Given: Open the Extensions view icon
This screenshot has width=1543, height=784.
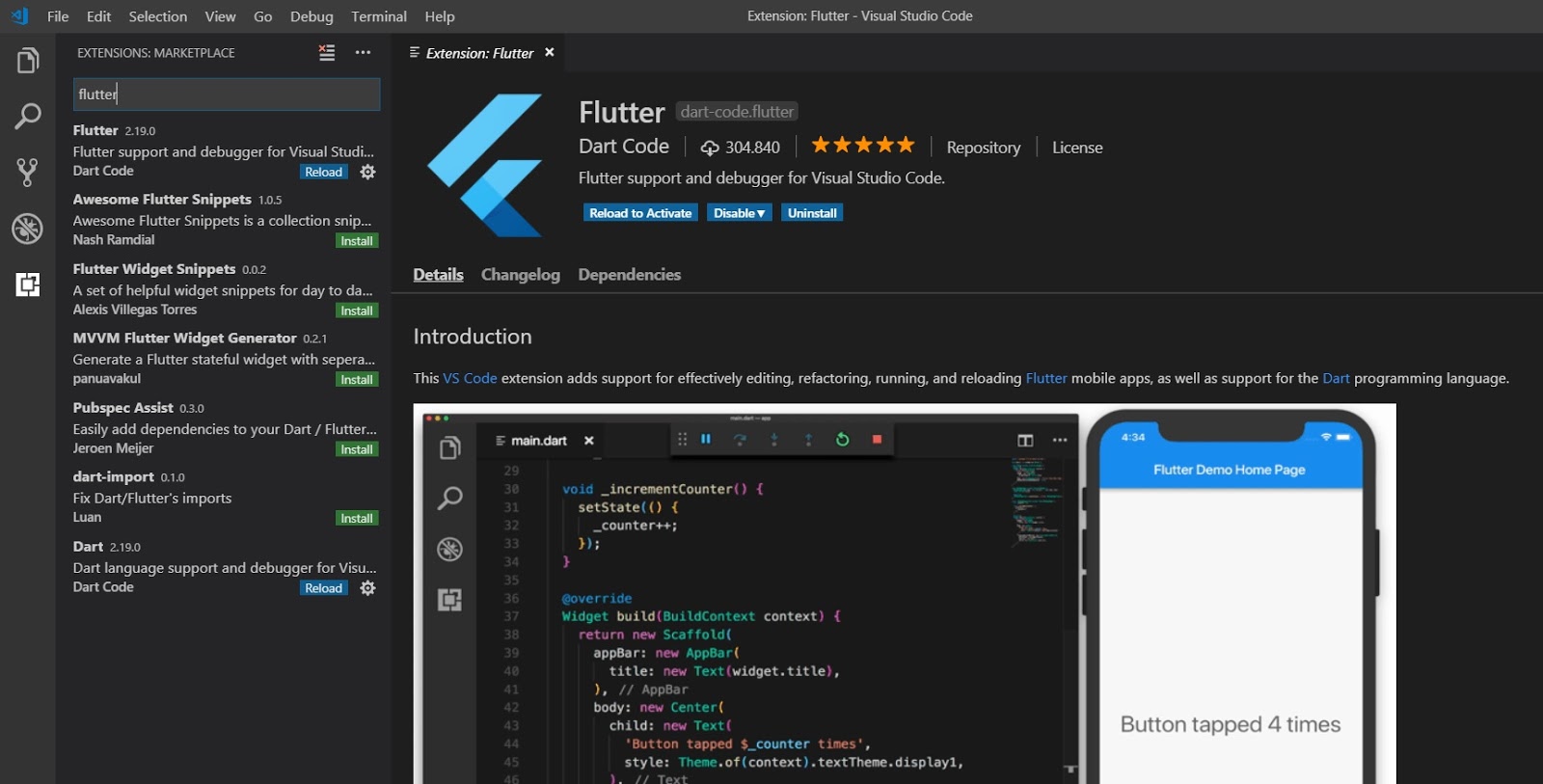Looking at the screenshot, I should pos(28,284).
